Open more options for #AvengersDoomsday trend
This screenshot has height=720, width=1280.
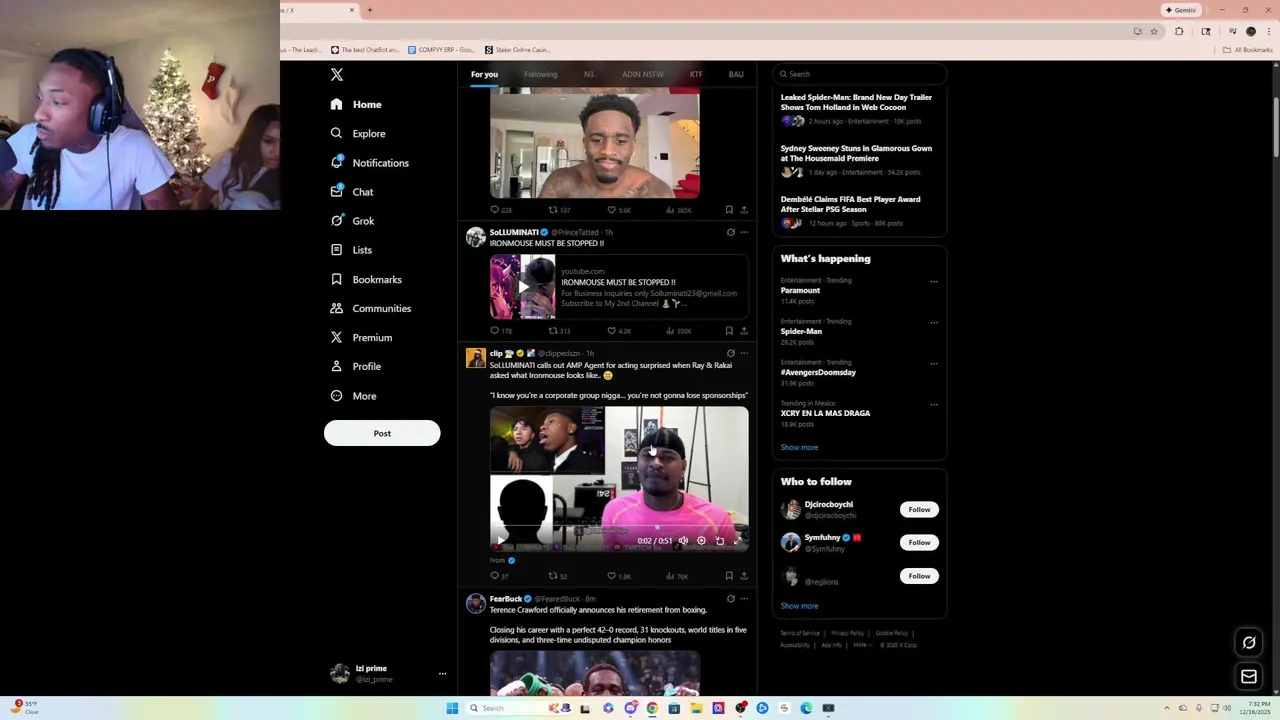[934, 364]
